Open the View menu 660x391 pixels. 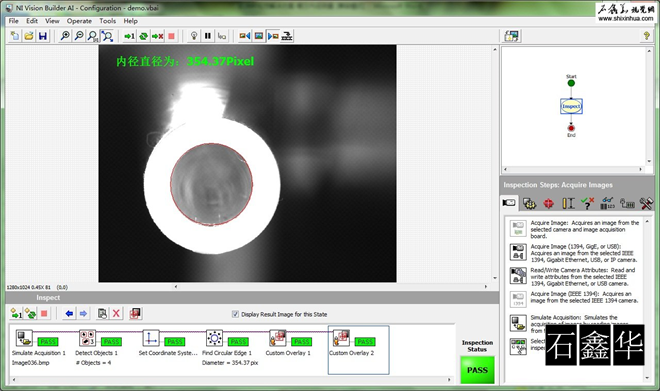pyautogui.click(x=52, y=21)
